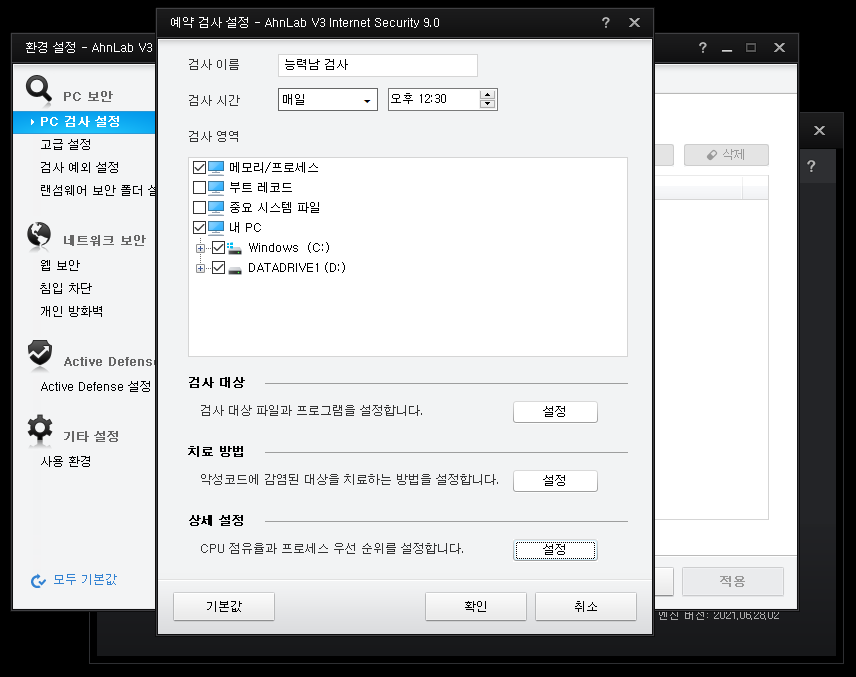Viewport: 856px width, 677px height.
Task: Close the rear dark window
Action: [819, 130]
